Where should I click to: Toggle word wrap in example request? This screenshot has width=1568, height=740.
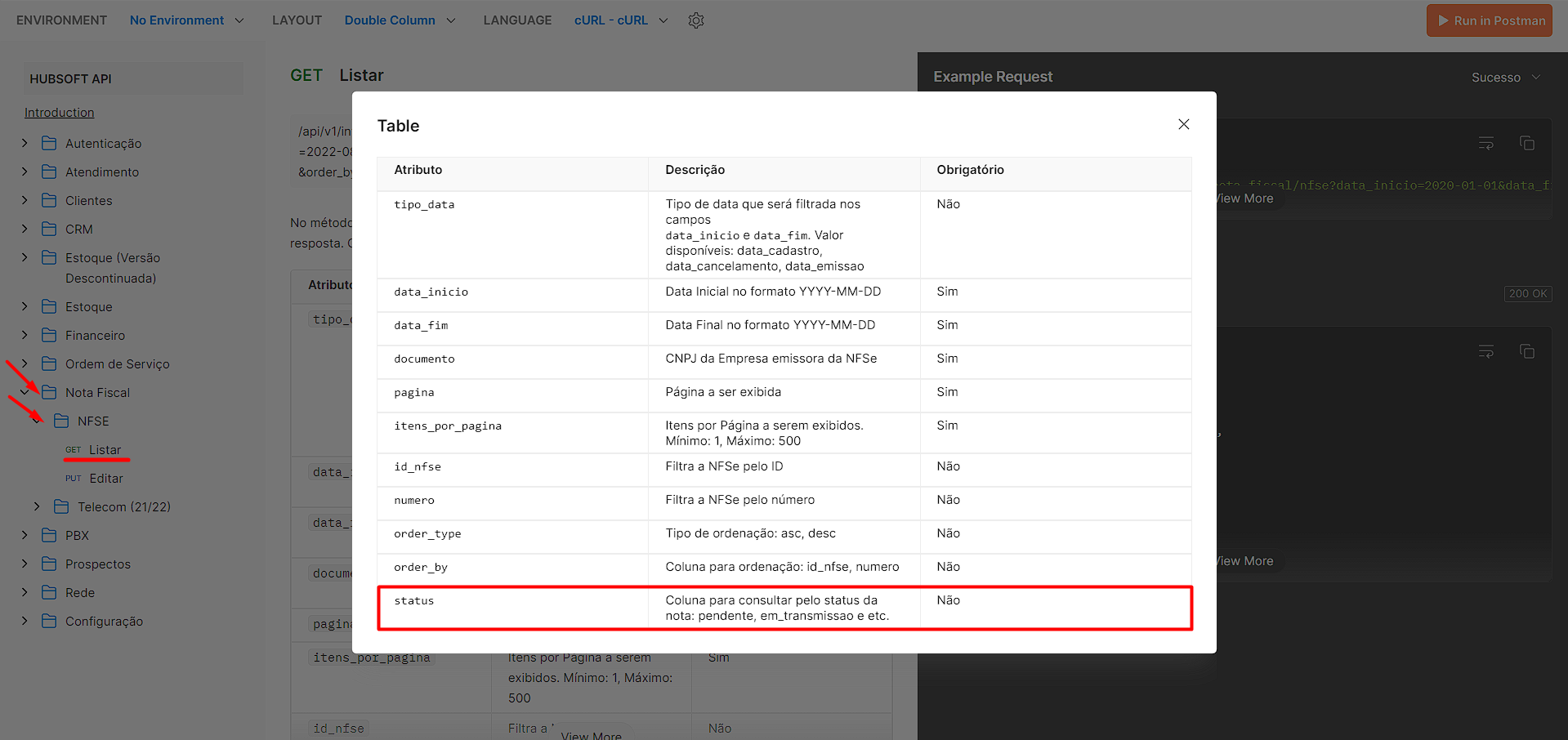pyautogui.click(x=1486, y=143)
